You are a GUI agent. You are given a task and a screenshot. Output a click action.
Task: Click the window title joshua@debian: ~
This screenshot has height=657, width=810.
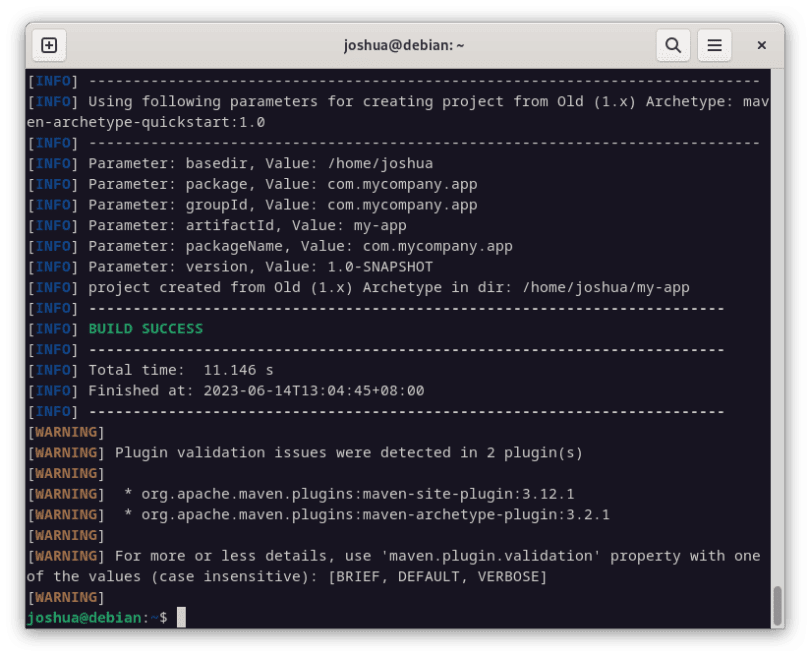tap(405, 45)
